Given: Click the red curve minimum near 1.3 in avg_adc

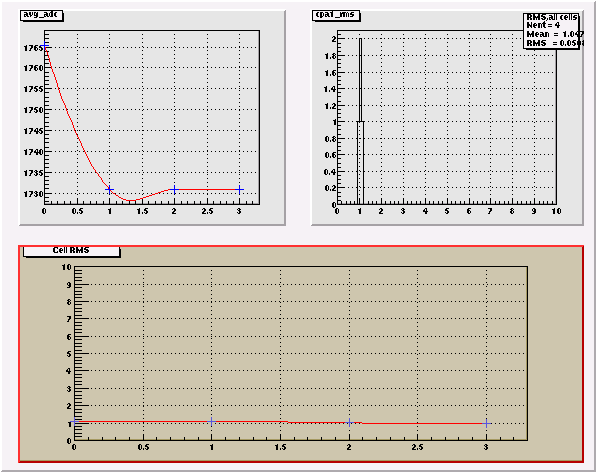Looking at the screenshot, I should click(x=130, y=200).
